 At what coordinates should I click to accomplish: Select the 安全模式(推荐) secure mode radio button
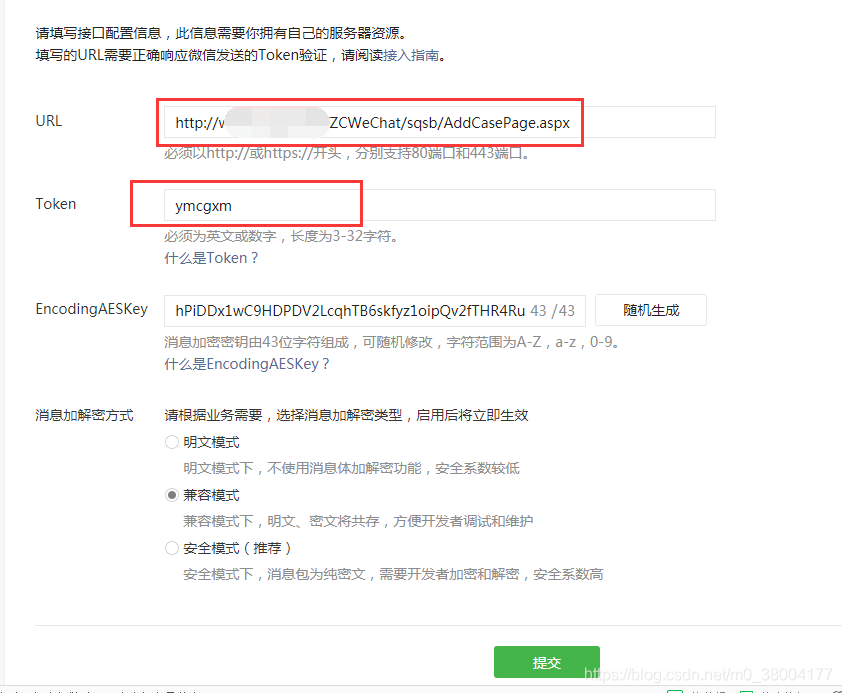(172, 548)
